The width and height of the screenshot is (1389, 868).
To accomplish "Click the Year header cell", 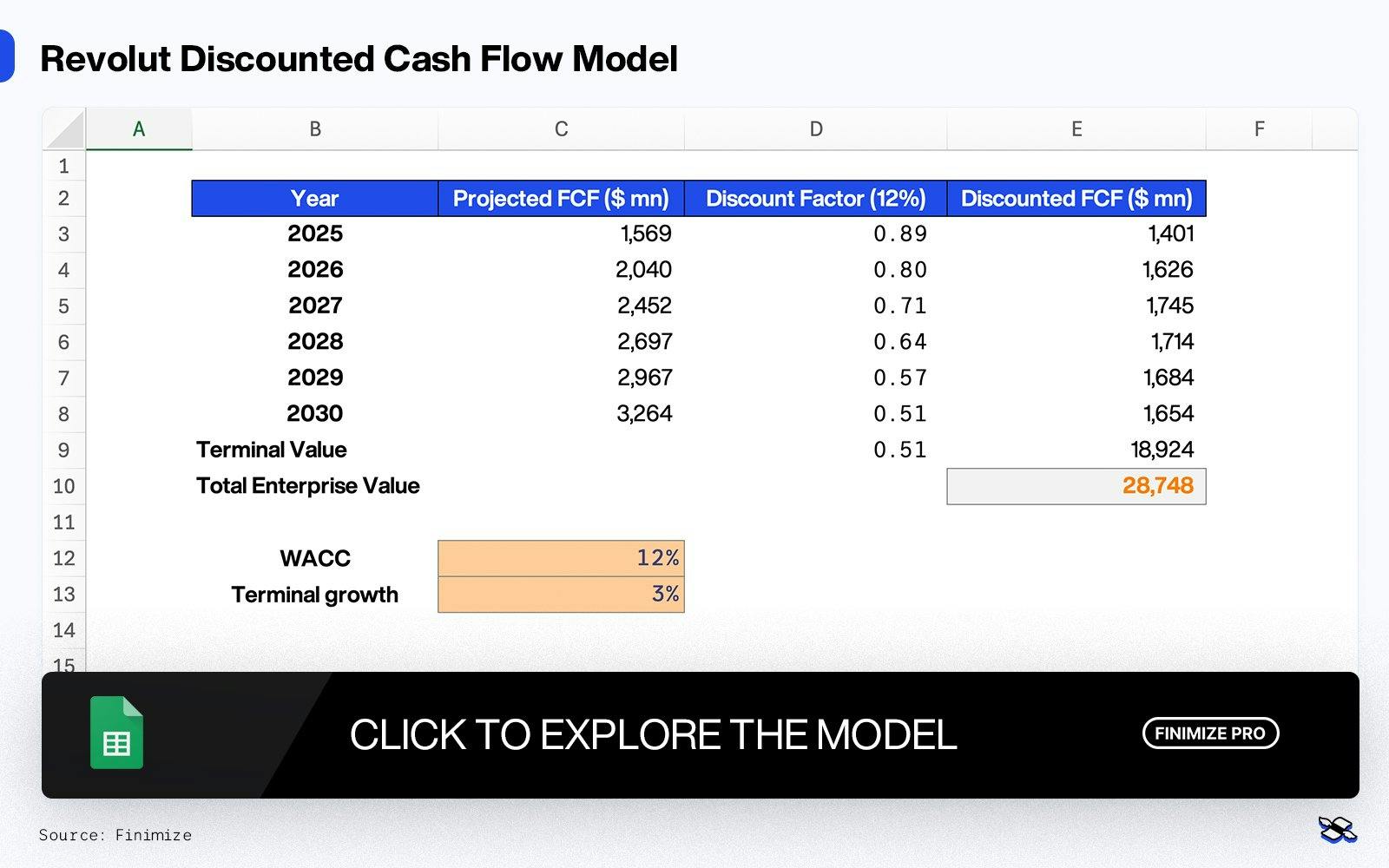I will 315,199.
